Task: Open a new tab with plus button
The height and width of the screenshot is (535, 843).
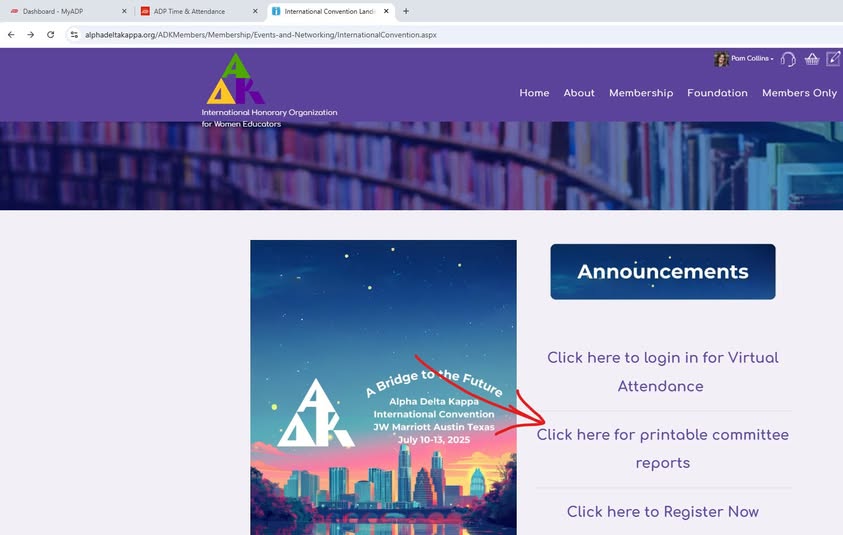Action: (406, 11)
